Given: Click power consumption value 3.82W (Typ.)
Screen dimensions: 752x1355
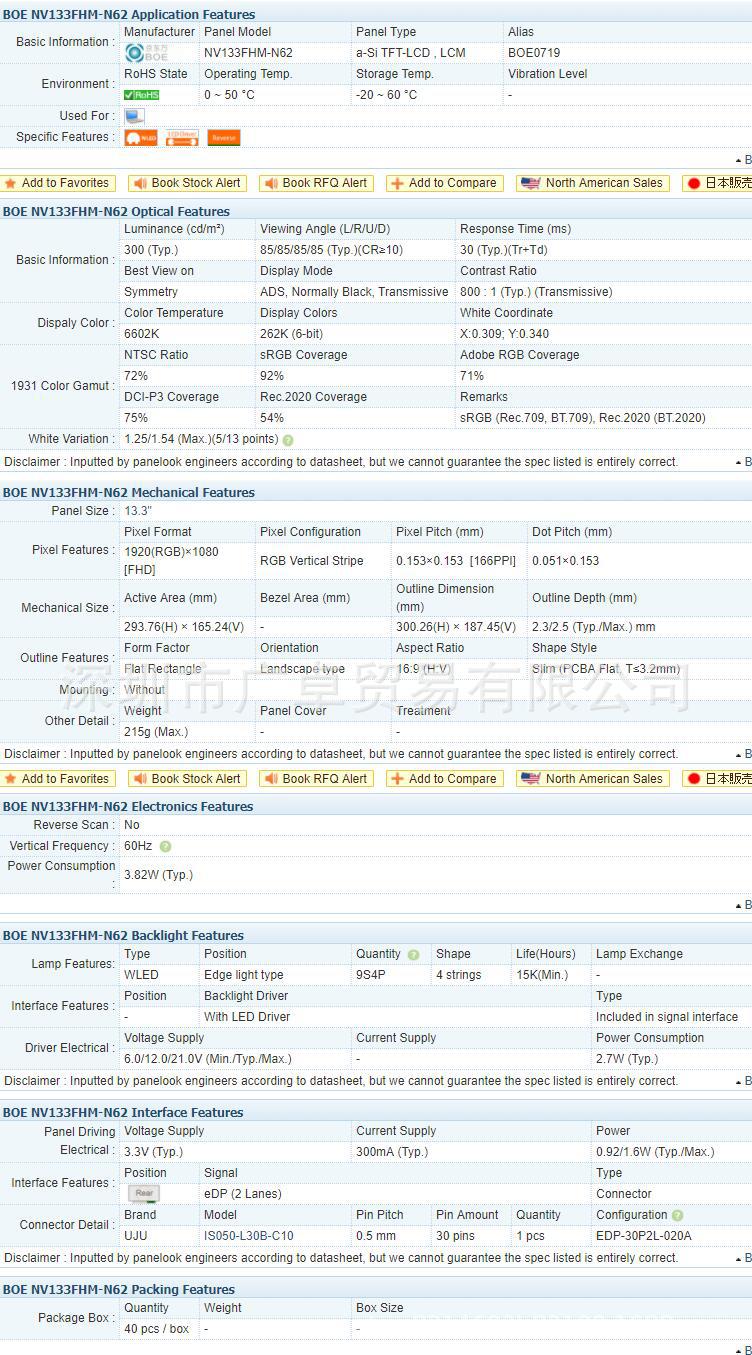Looking at the screenshot, I should click(x=158, y=875).
